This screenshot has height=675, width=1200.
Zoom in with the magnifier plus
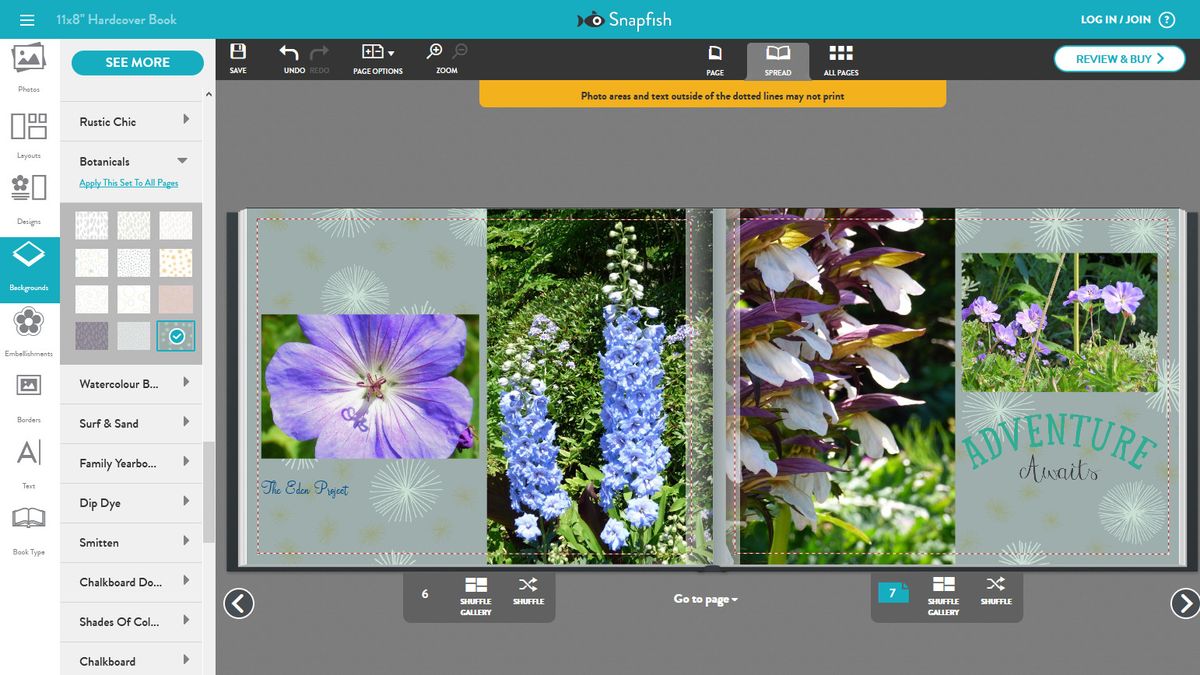point(434,52)
